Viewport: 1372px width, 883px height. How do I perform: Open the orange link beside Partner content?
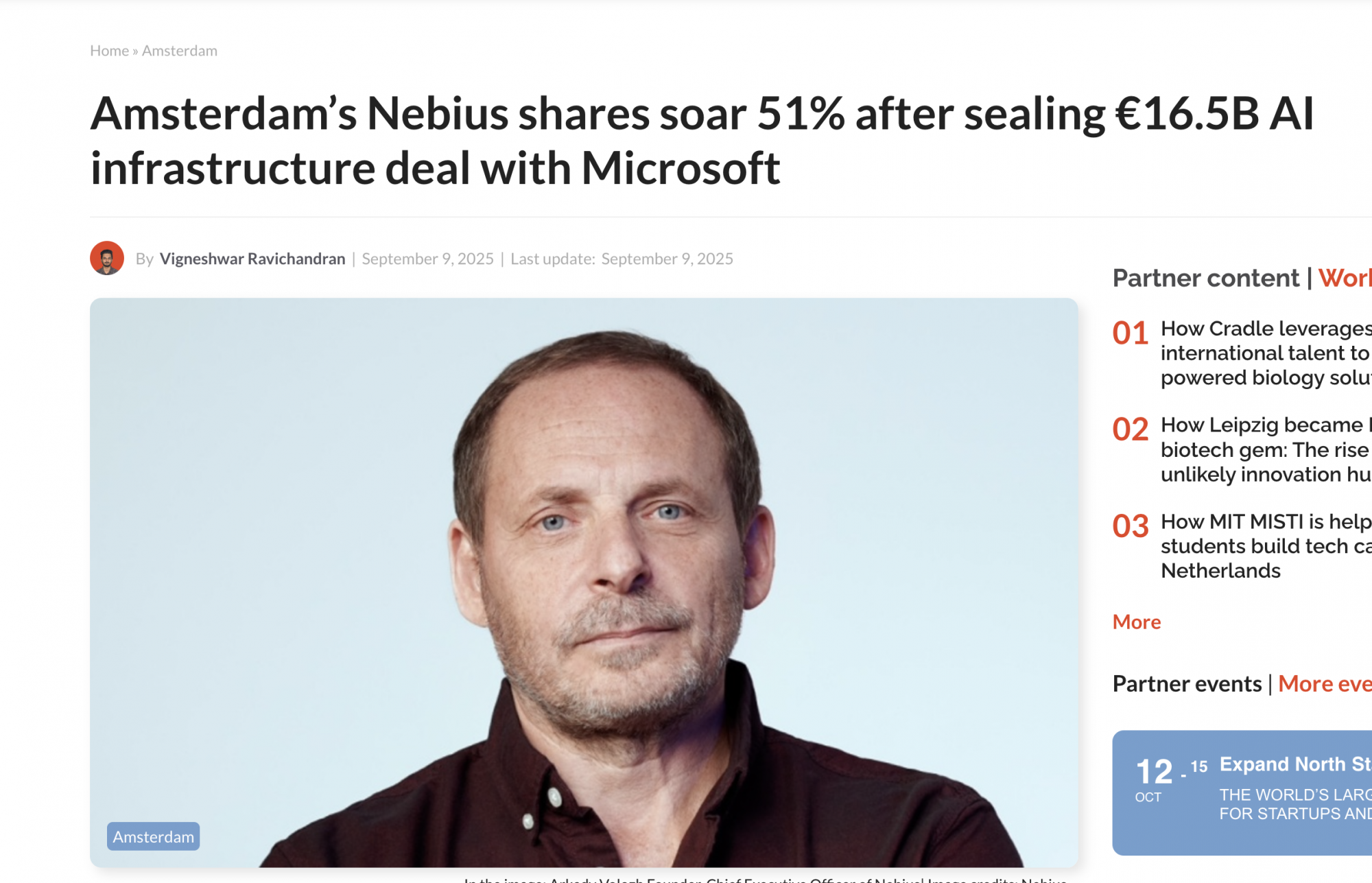(x=1345, y=278)
